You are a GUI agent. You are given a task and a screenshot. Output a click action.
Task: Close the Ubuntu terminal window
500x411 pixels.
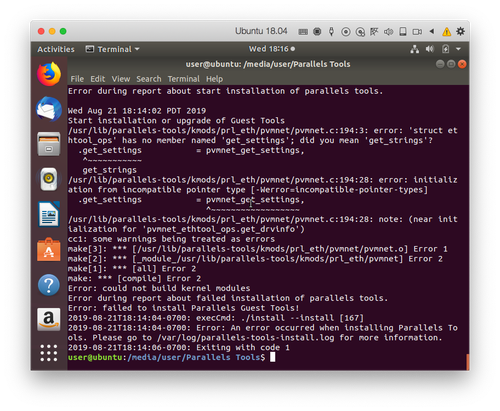462,64
